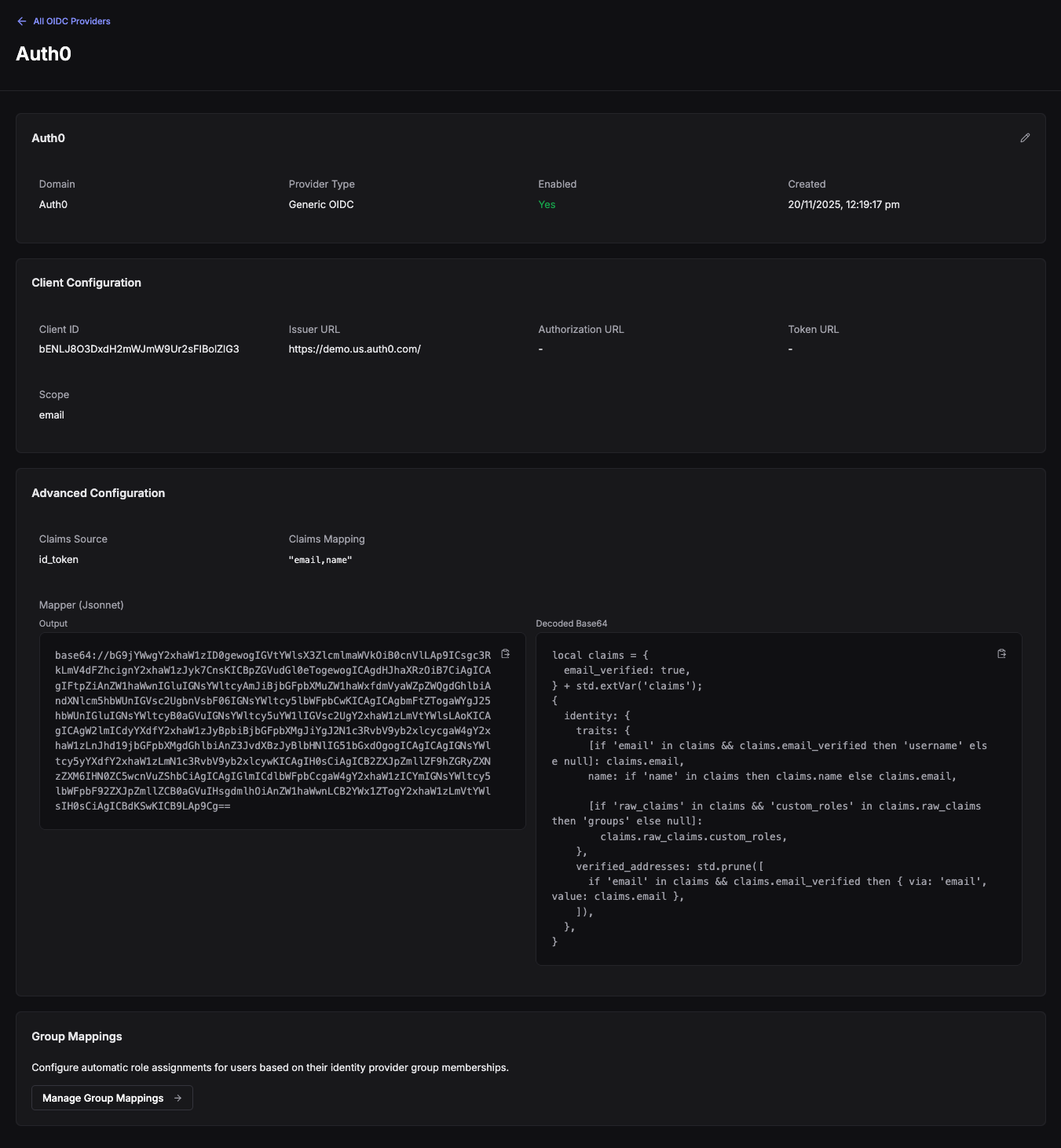Navigate back using the left arrow icon
Viewport: 1061px width, 1148px height.
click(x=20, y=21)
